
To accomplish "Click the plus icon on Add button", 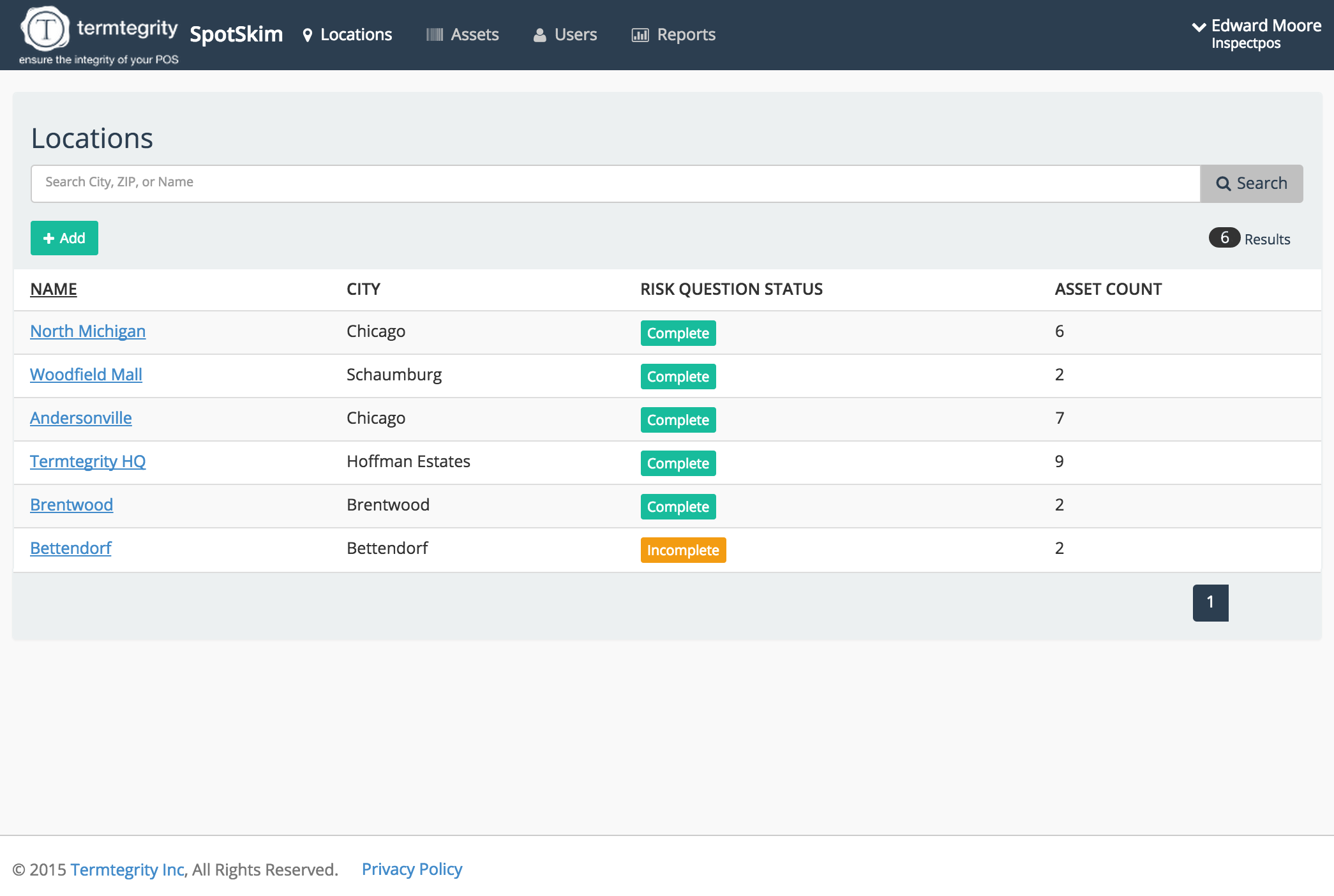I will pos(49,238).
